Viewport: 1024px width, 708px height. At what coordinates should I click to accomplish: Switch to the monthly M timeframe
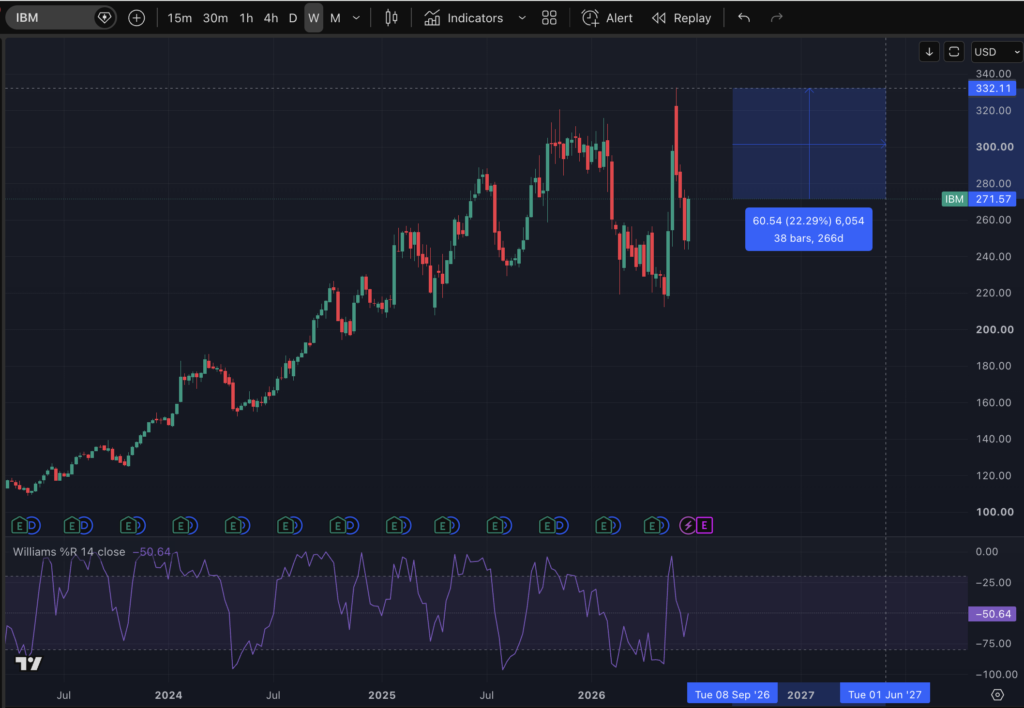335,18
